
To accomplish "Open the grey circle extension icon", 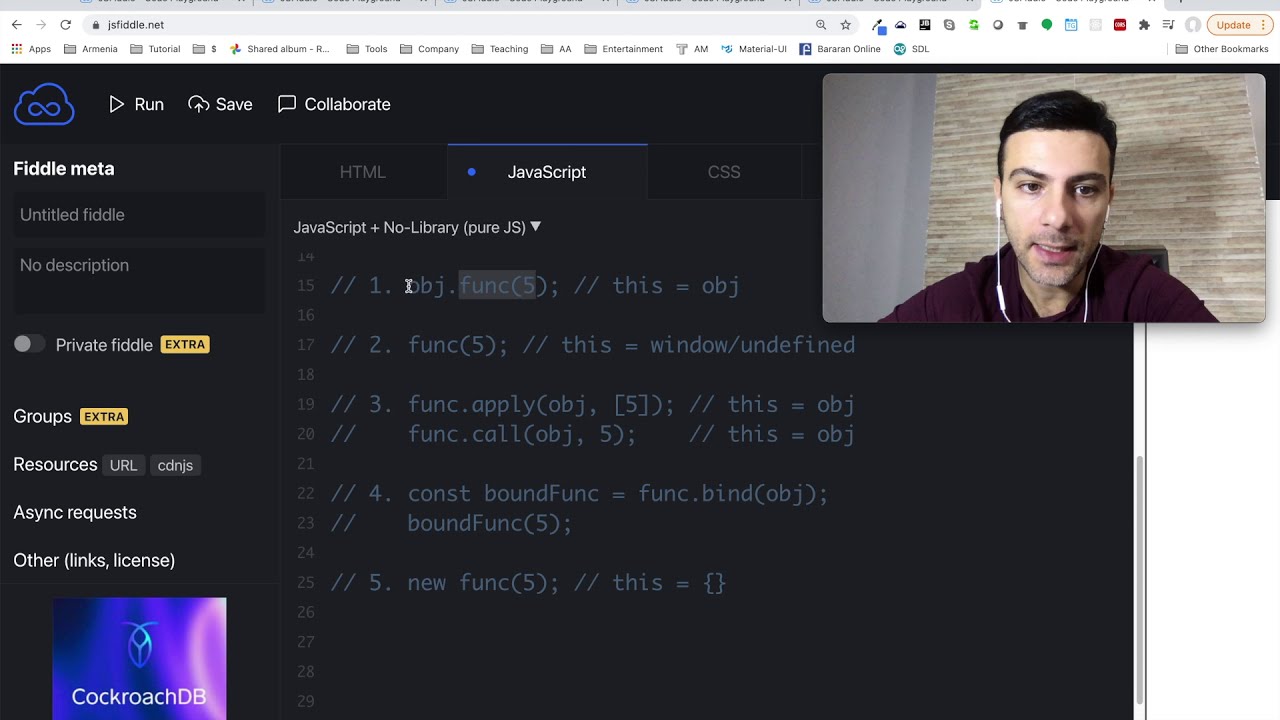I will pyautogui.click(x=998, y=25).
